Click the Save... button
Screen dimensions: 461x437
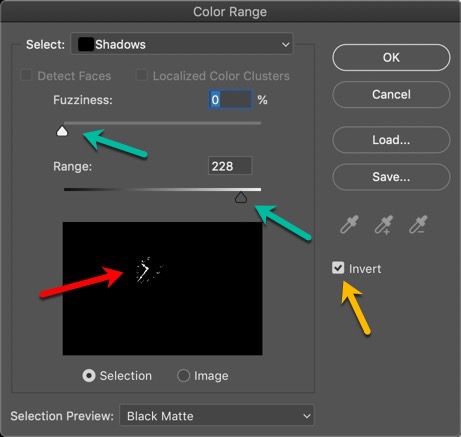point(391,177)
